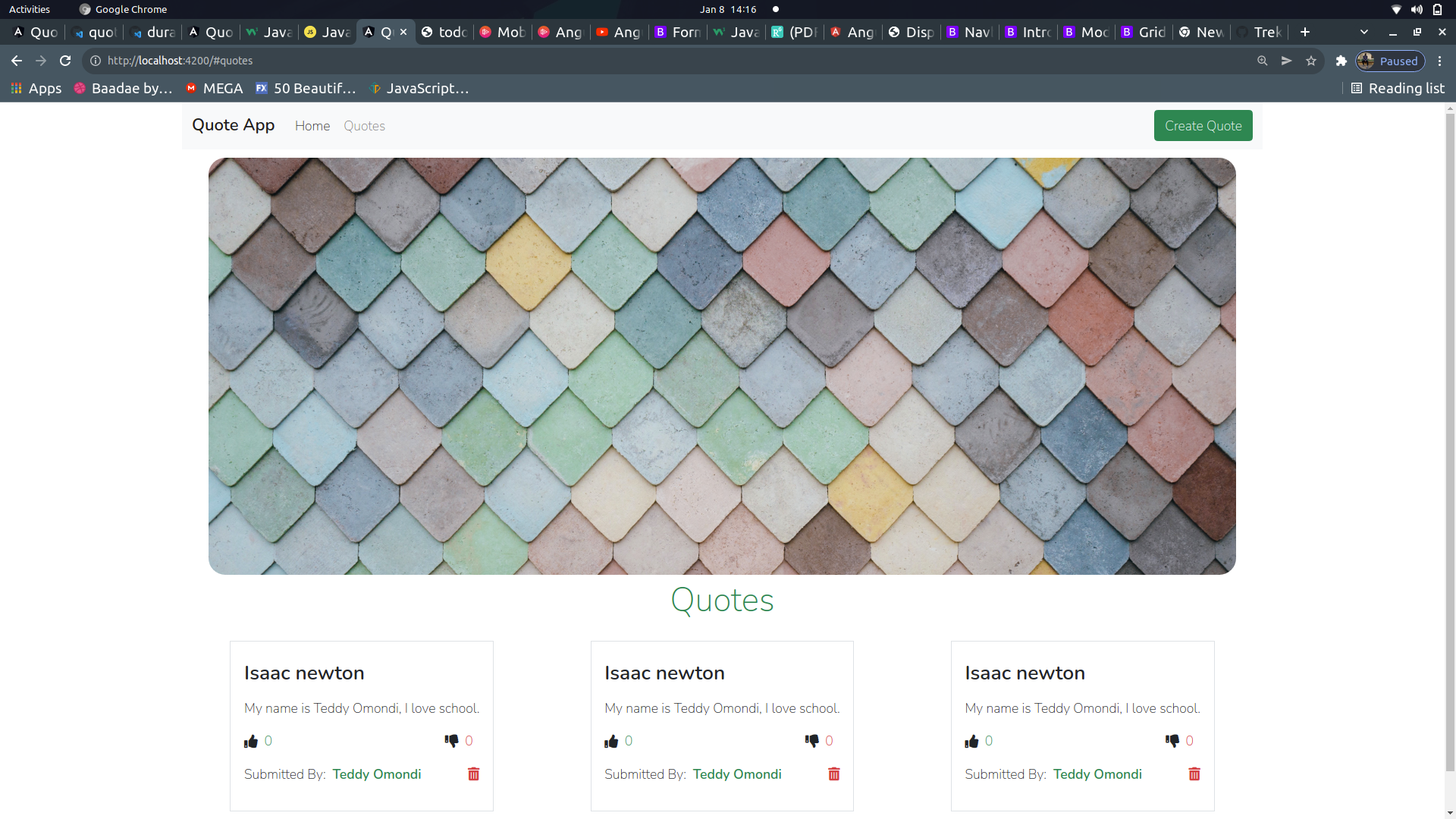The height and width of the screenshot is (819, 1456).
Task: Click thumbs down on middle quote card
Action: click(x=811, y=740)
